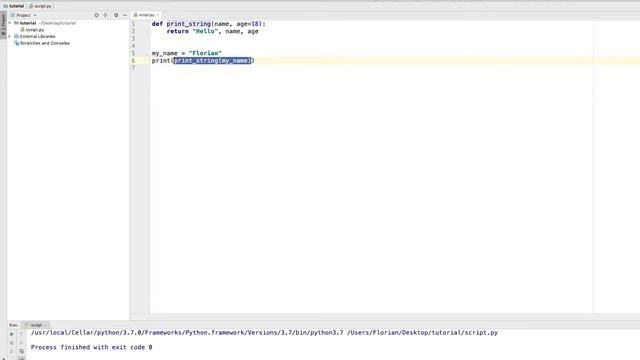This screenshot has width=640, height=360.
Task: Select the script.py editor tab
Action: (146, 15)
